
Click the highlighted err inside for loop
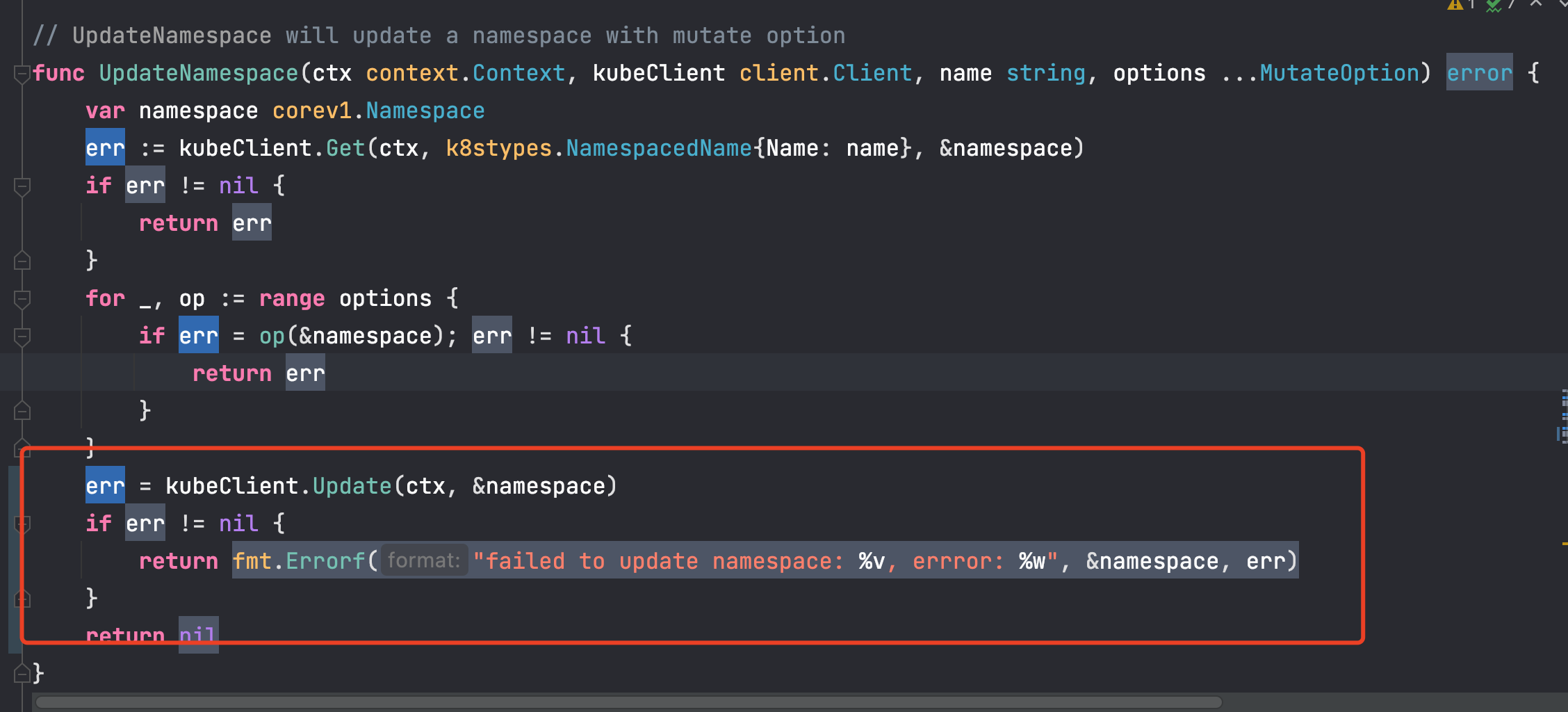199,335
